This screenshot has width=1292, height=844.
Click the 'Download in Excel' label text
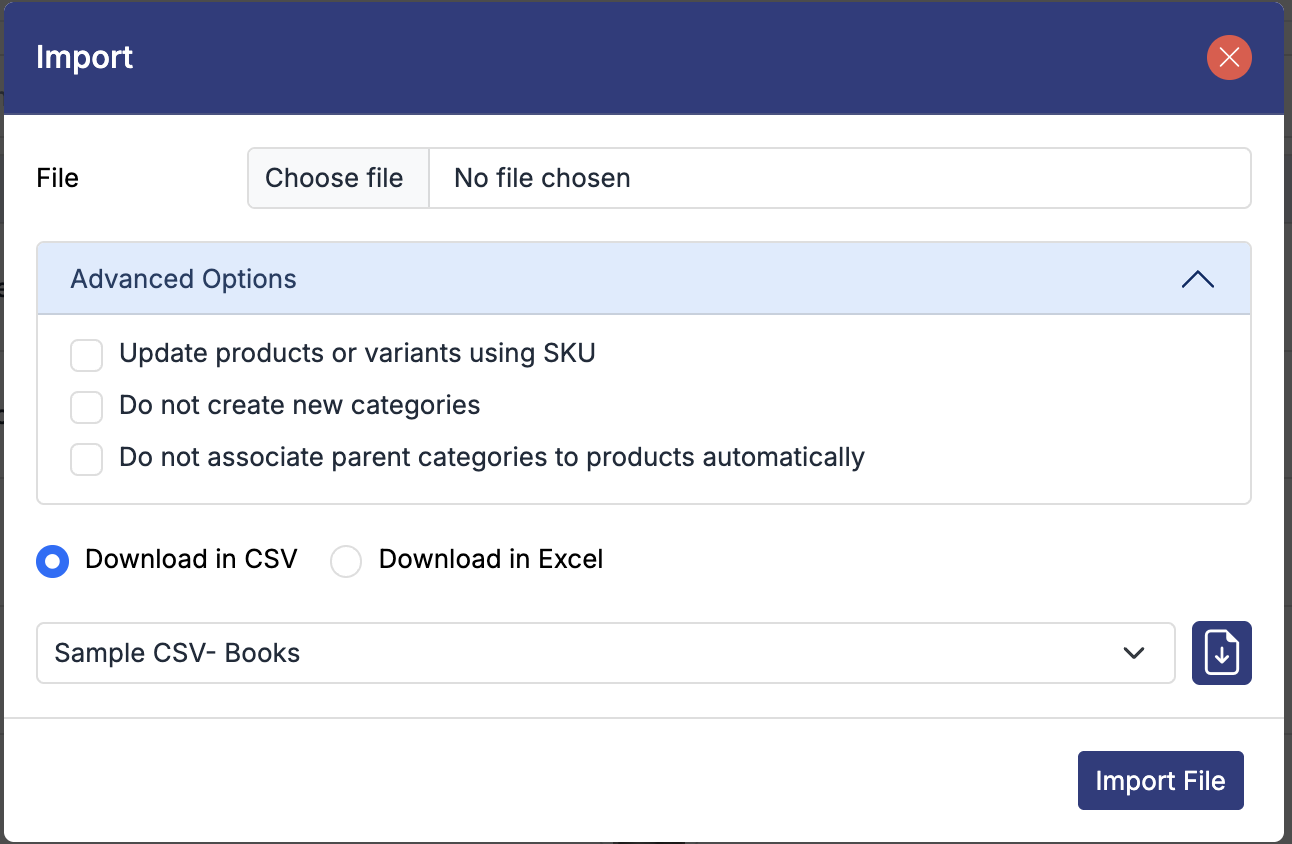pos(490,559)
